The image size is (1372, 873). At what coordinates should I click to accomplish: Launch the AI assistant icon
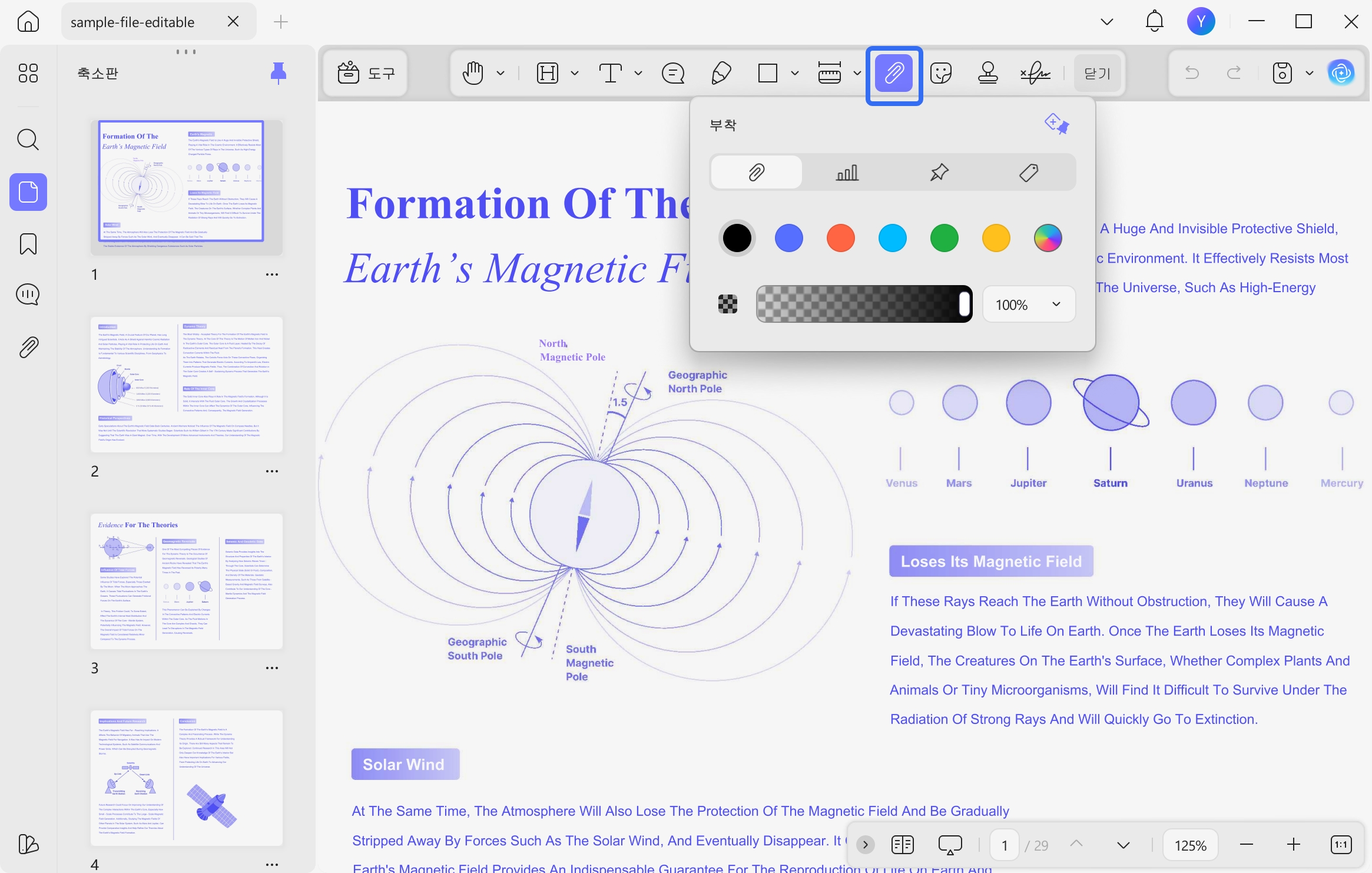pyautogui.click(x=1341, y=73)
